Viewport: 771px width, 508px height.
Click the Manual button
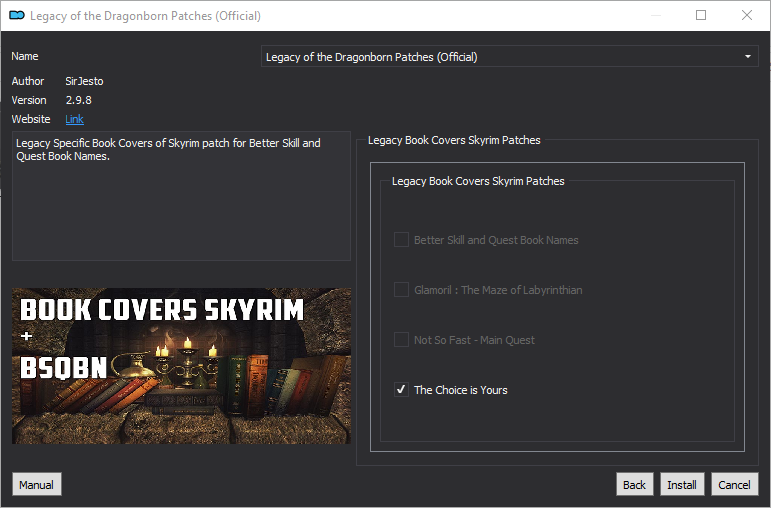click(37, 485)
